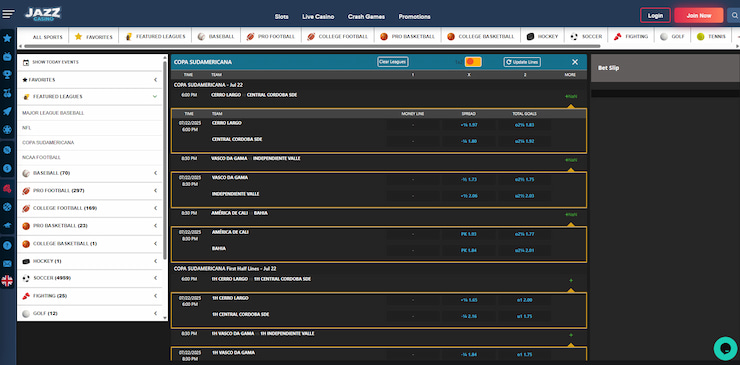Click the Login button
This screenshot has width=740, height=365.
pos(655,16)
